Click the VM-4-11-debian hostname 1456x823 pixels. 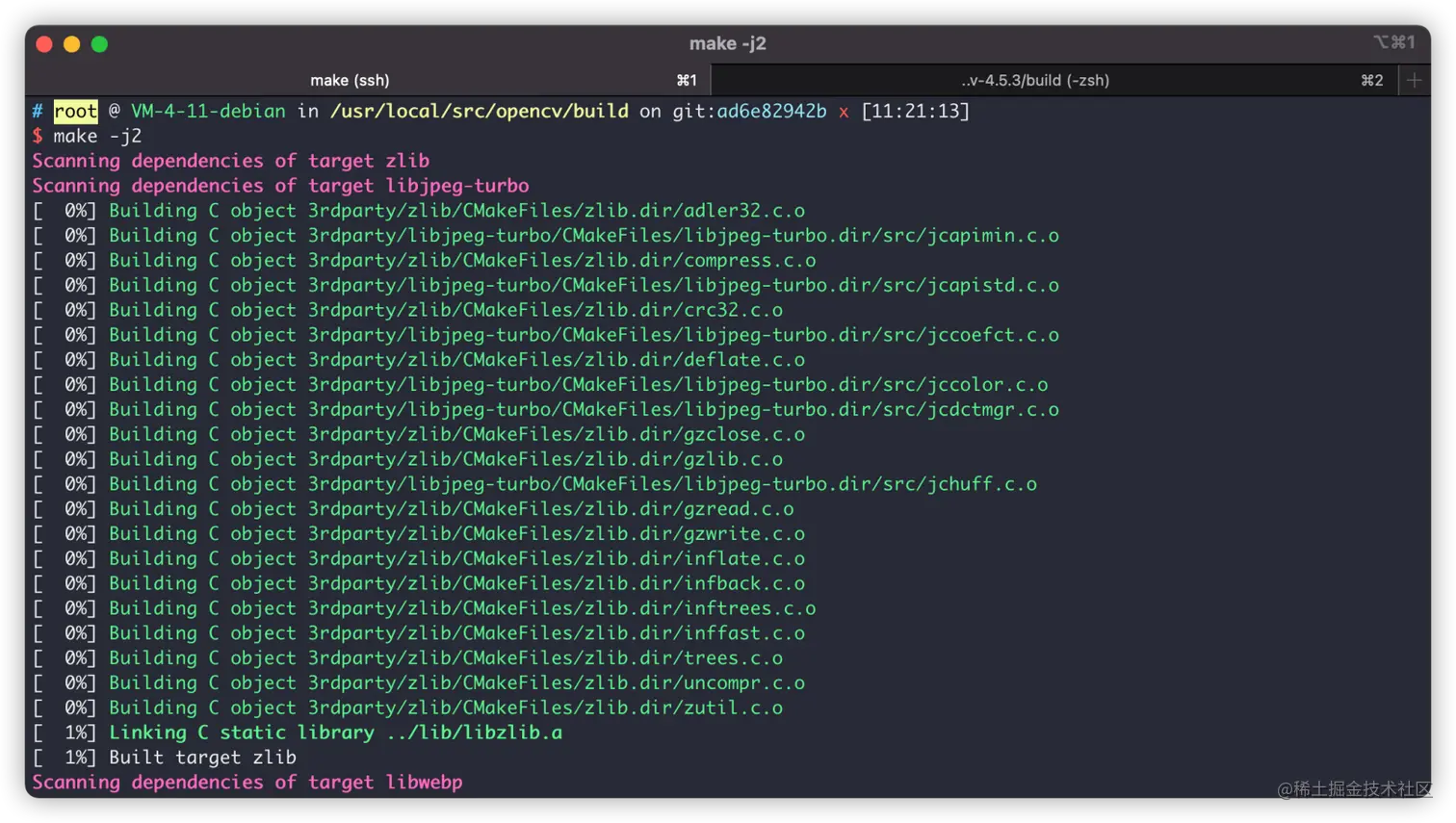coord(208,112)
